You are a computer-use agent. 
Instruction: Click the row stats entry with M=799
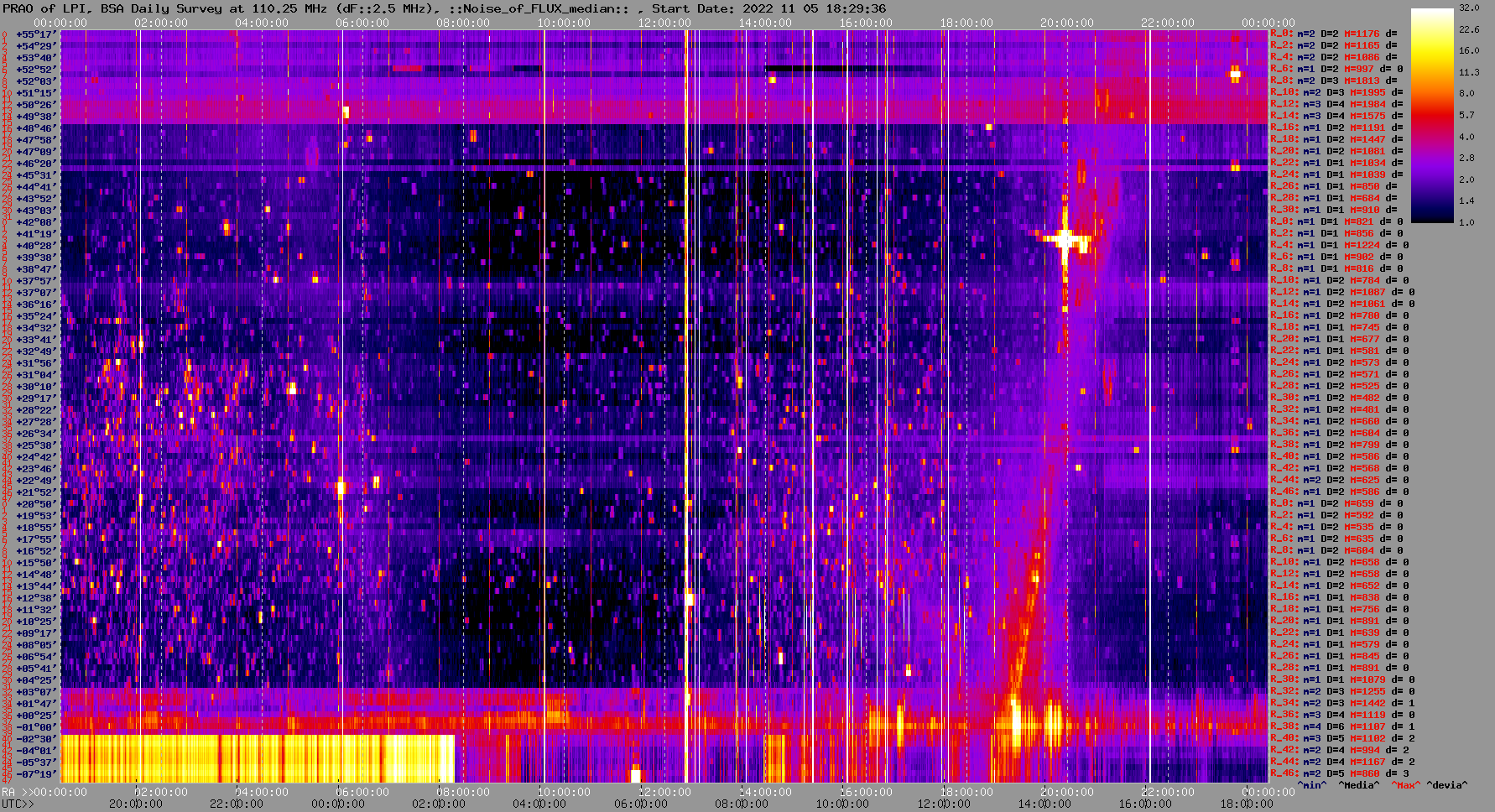tap(1340, 445)
